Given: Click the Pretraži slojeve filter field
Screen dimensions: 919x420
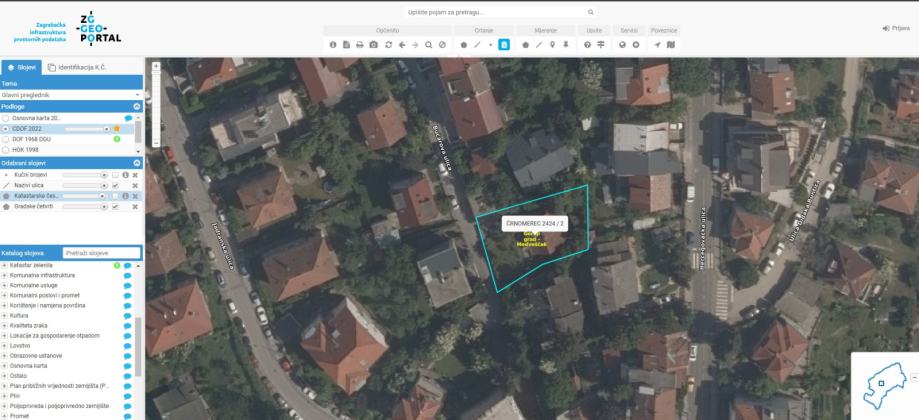Looking at the screenshot, I should tap(102, 253).
